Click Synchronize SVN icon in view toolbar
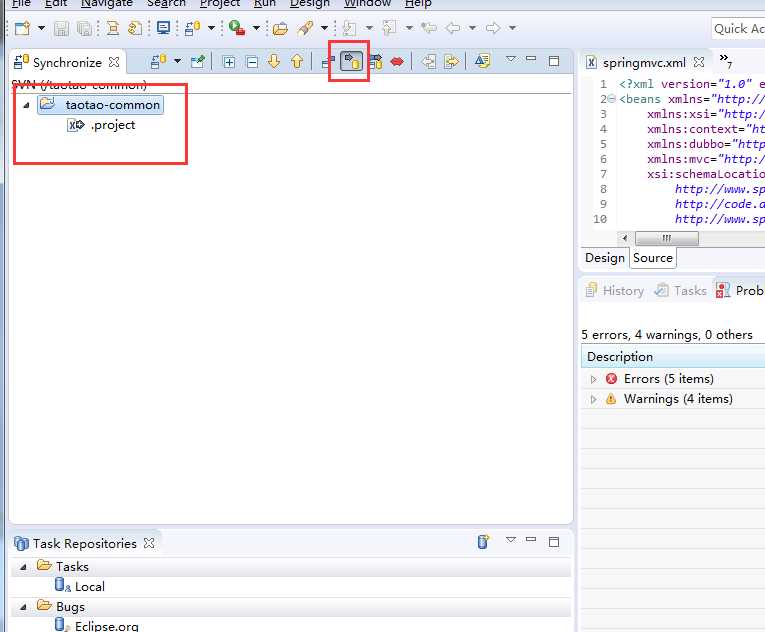This screenshot has height=632, width=765. [159, 61]
